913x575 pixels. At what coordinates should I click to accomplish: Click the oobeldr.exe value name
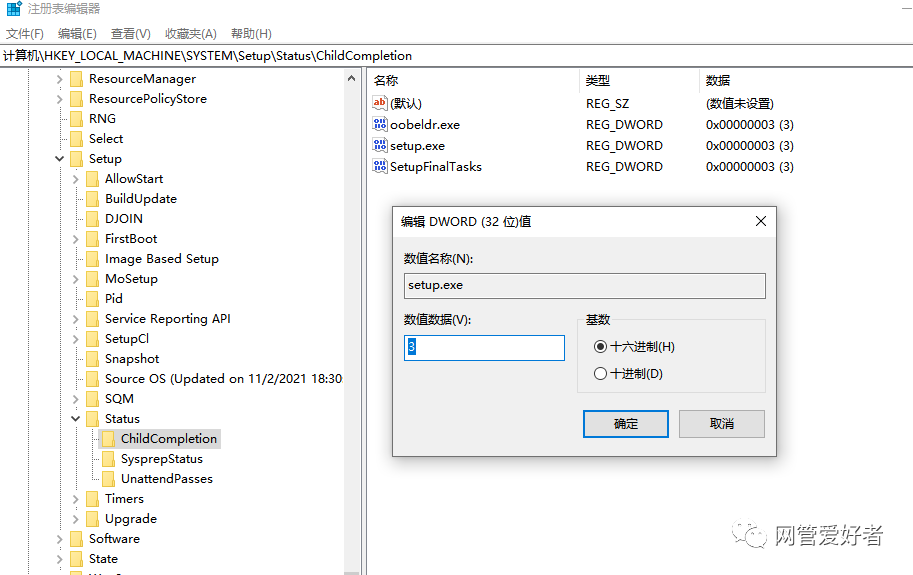click(x=424, y=125)
